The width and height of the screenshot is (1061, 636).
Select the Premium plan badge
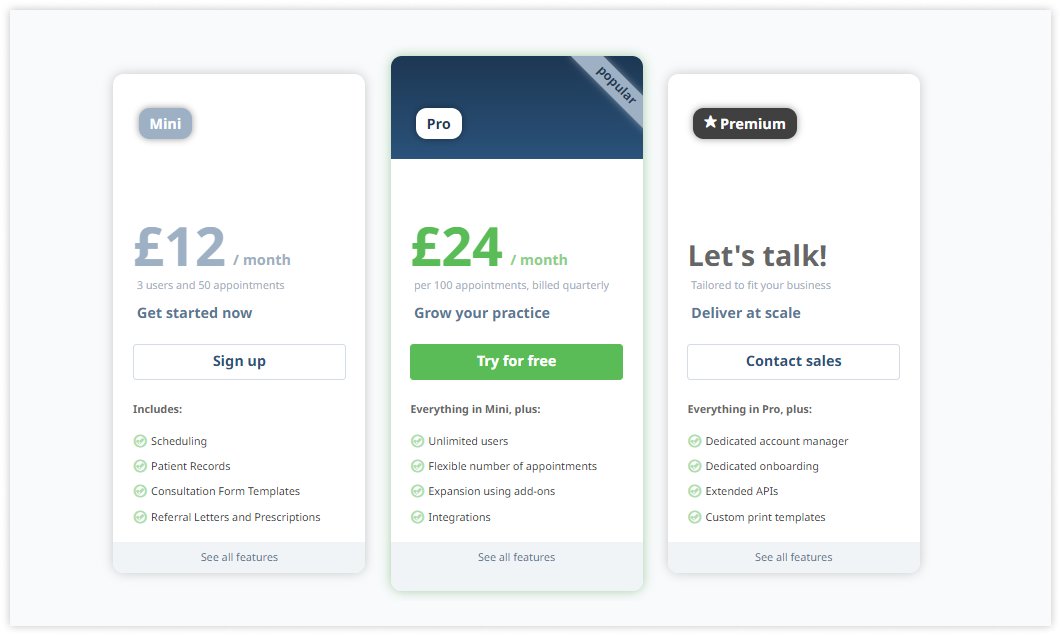pyautogui.click(x=744, y=123)
